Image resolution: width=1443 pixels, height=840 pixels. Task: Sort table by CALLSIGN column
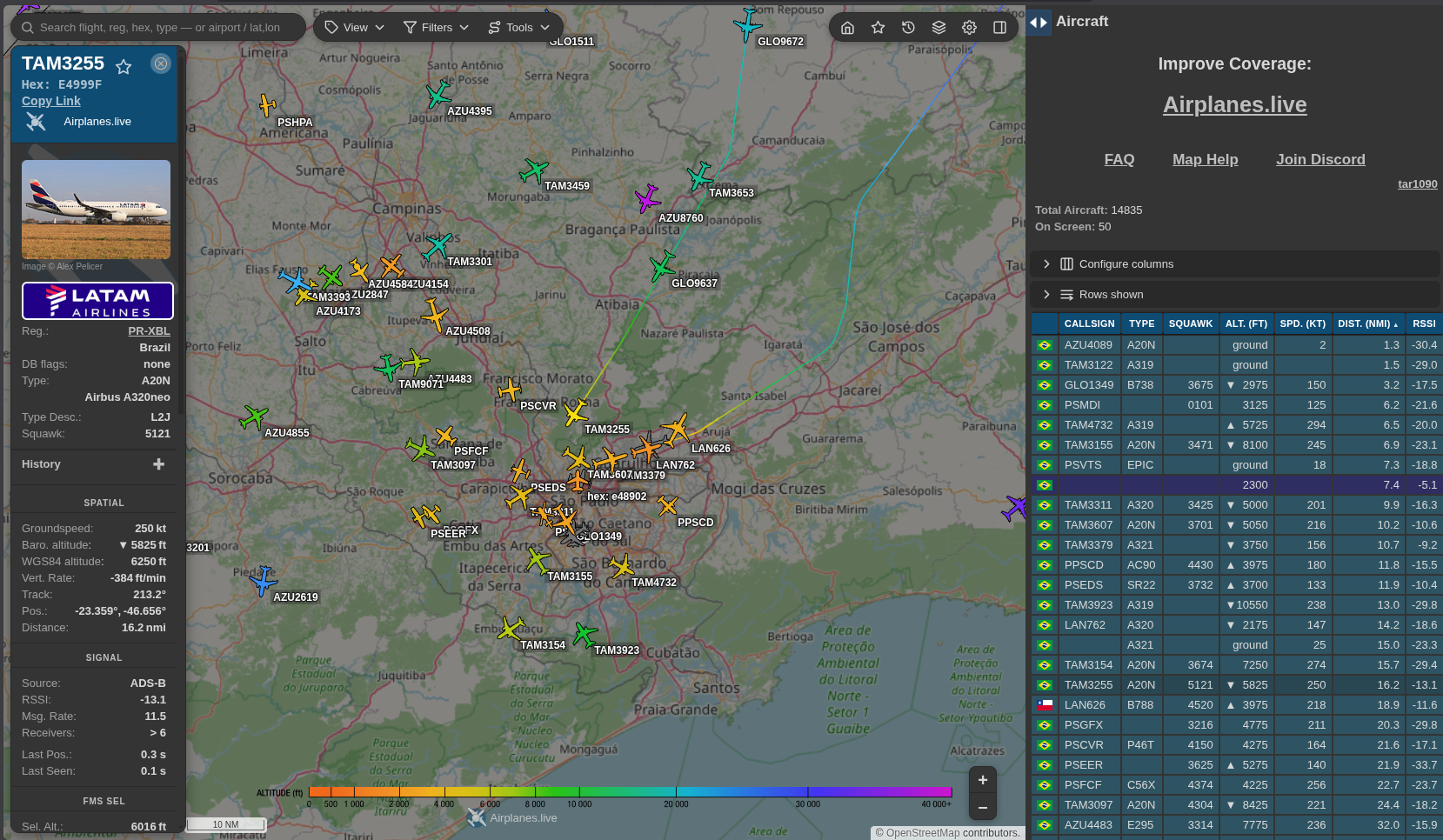click(x=1089, y=323)
